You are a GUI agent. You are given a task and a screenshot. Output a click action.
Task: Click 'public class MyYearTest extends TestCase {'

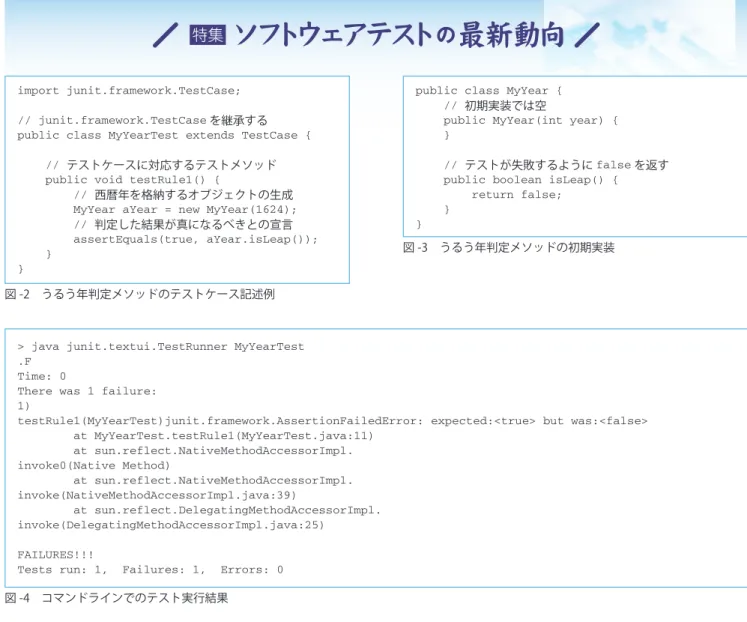click(x=164, y=135)
